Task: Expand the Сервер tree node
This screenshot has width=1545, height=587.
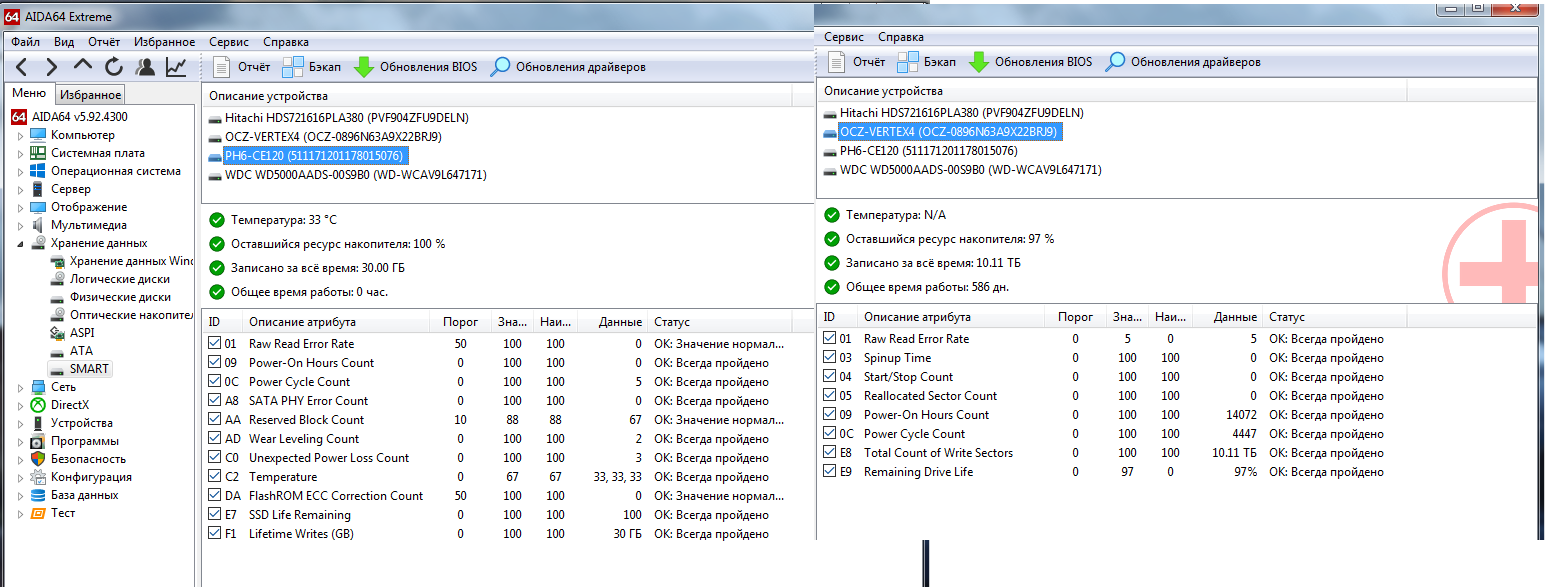Action: pos(20,189)
